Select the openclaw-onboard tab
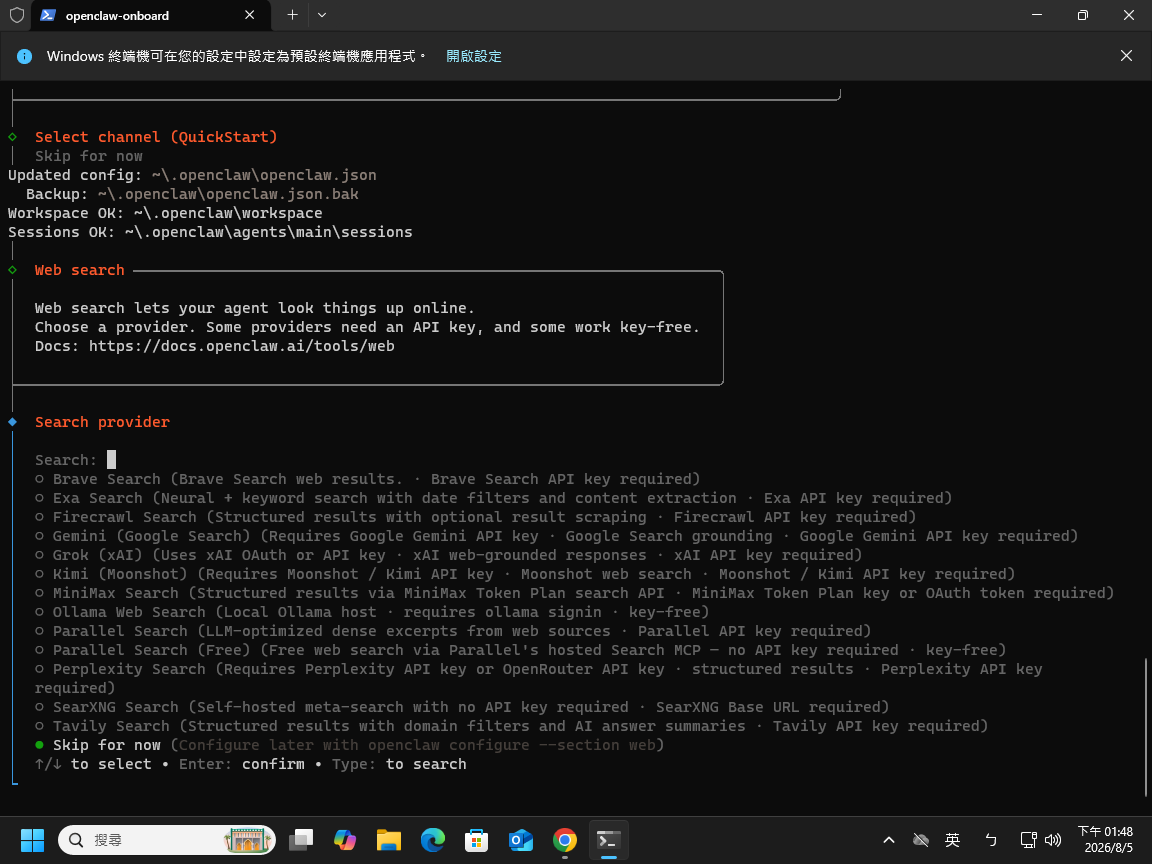 151,15
